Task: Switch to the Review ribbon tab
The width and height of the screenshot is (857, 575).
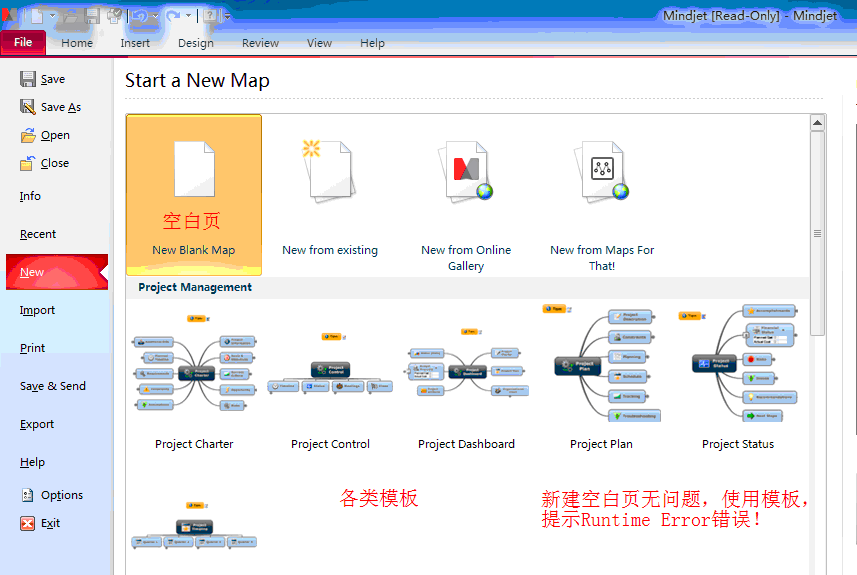Action: coord(260,43)
